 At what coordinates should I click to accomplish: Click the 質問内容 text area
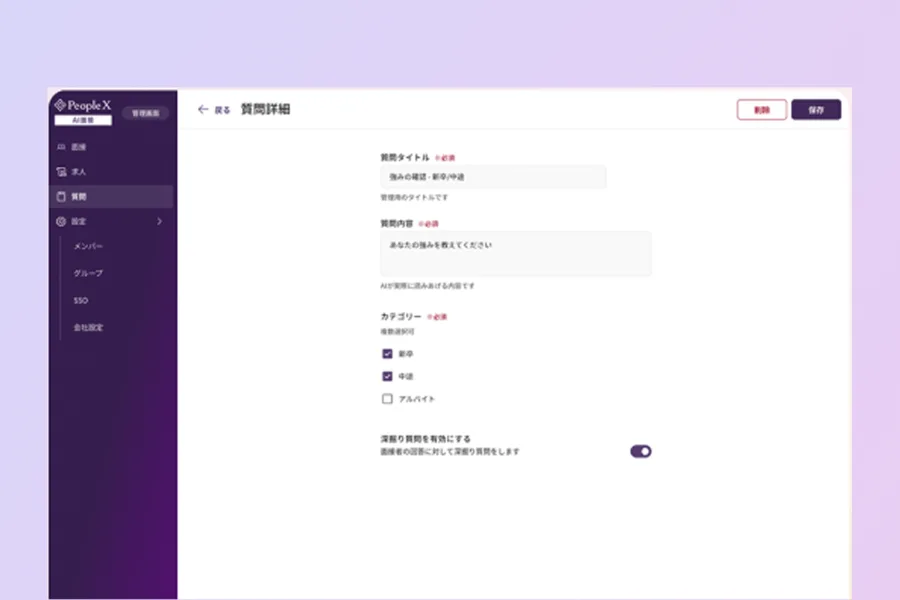click(515, 254)
